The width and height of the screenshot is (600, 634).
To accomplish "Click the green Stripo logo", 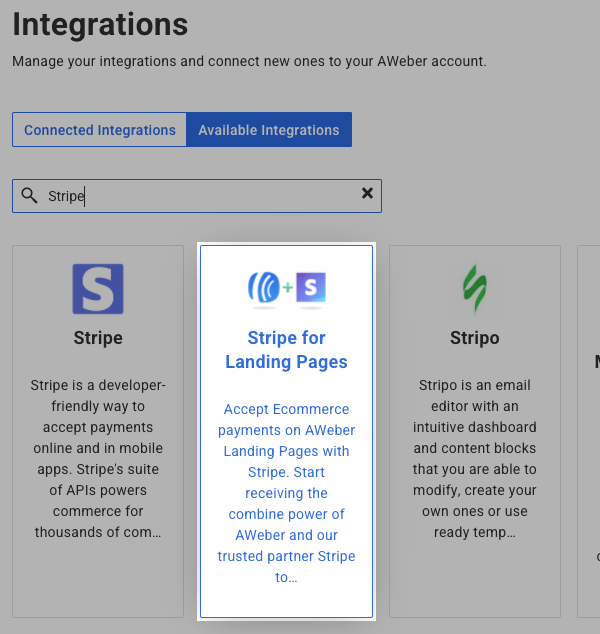I will (474, 289).
